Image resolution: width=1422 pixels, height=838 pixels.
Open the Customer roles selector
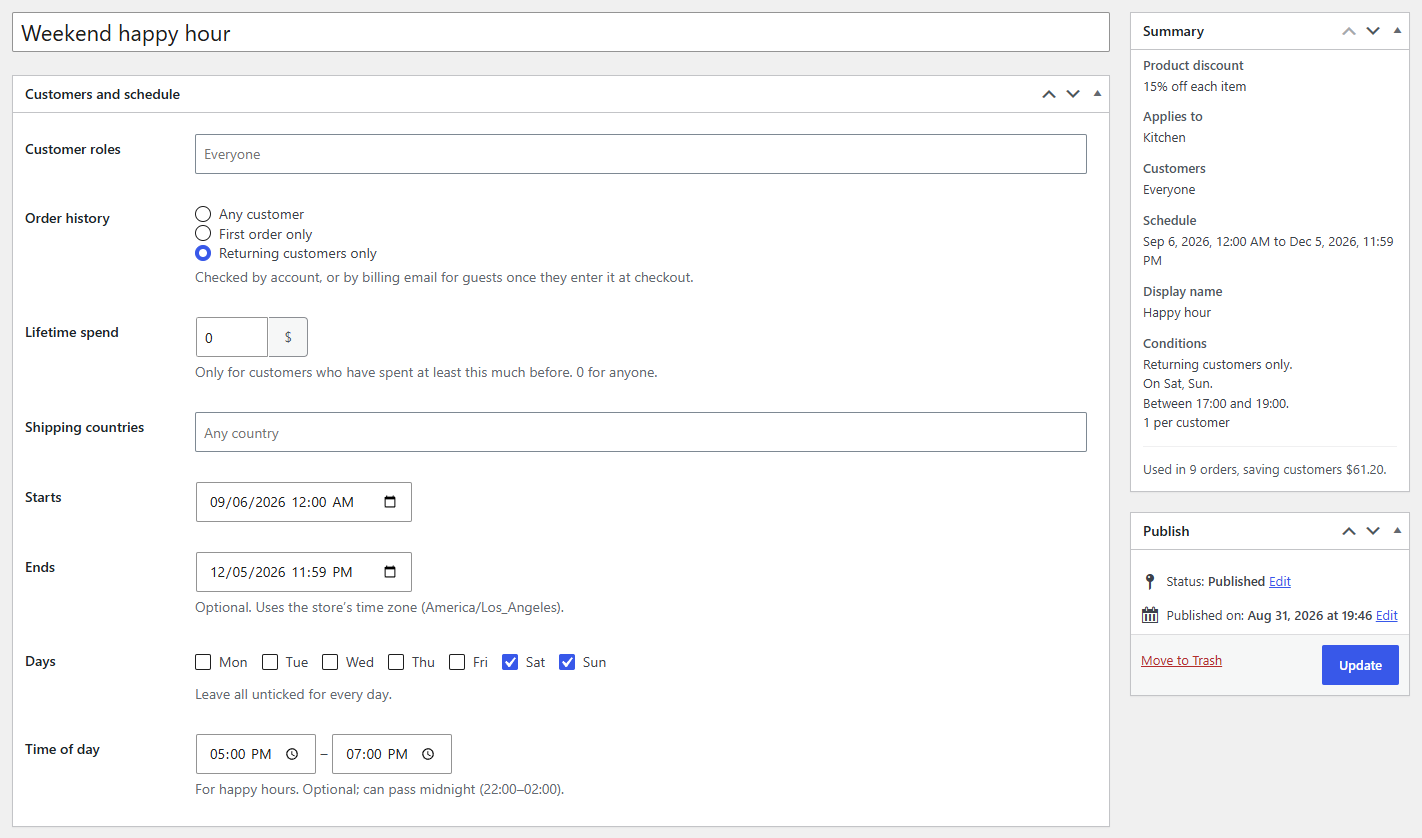(x=641, y=154)
